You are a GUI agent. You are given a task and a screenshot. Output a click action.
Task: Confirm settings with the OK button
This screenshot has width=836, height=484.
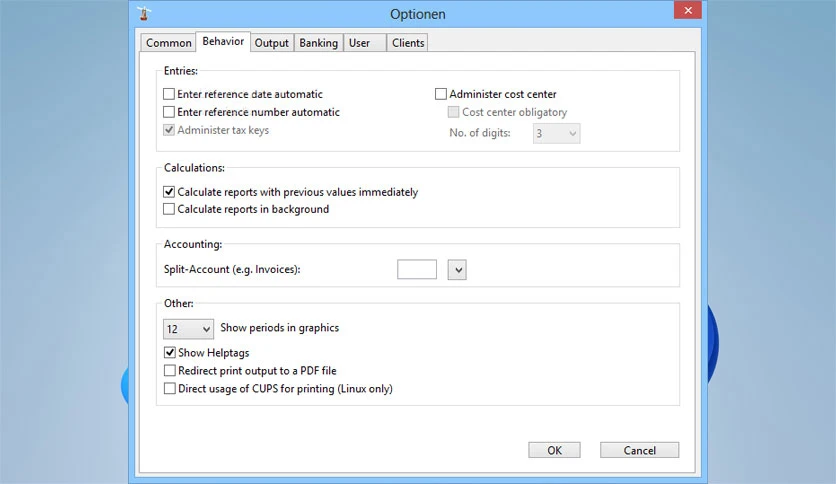click(x=554, y=450)
